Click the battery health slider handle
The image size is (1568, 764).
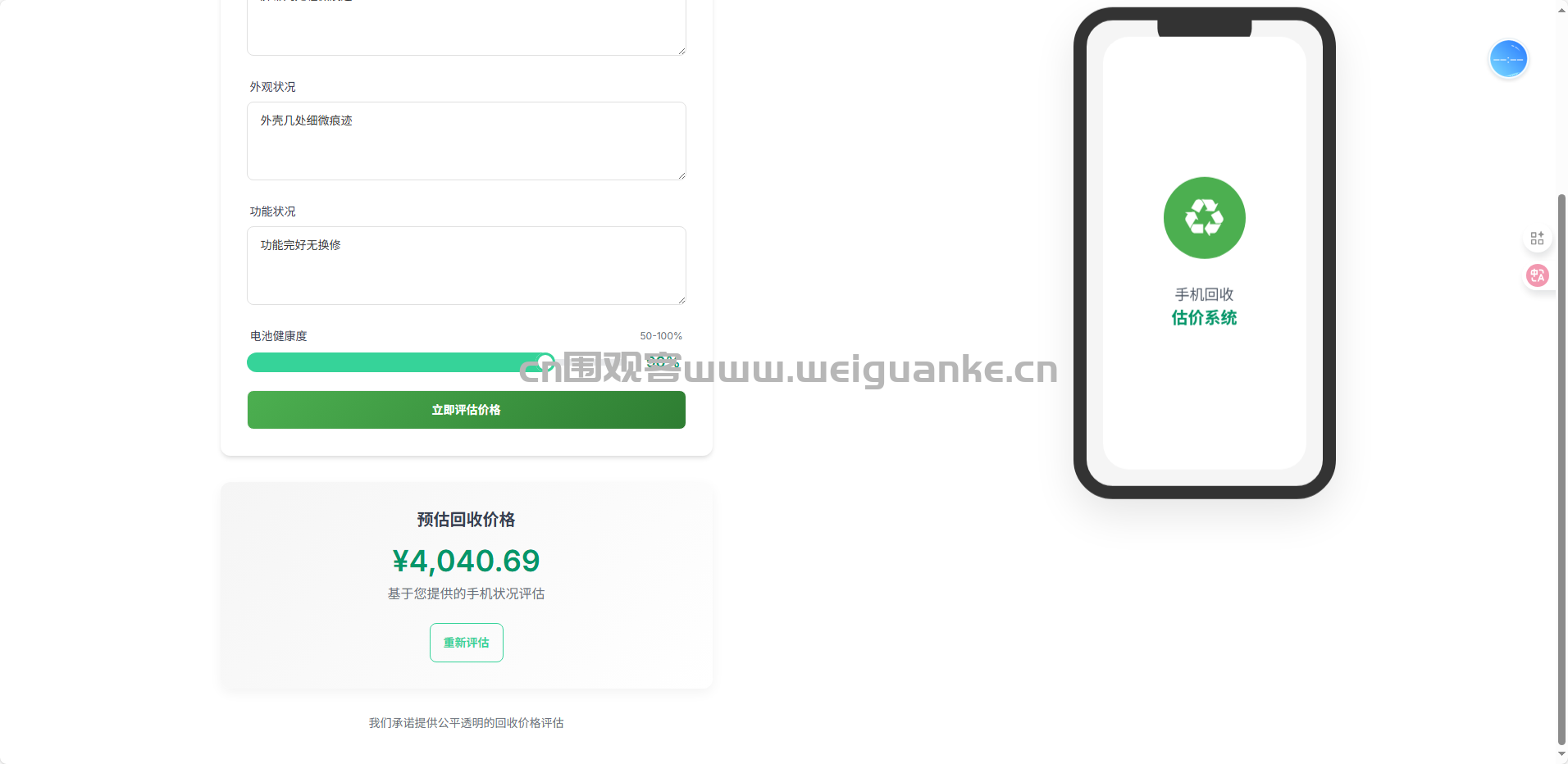[545, 362]
